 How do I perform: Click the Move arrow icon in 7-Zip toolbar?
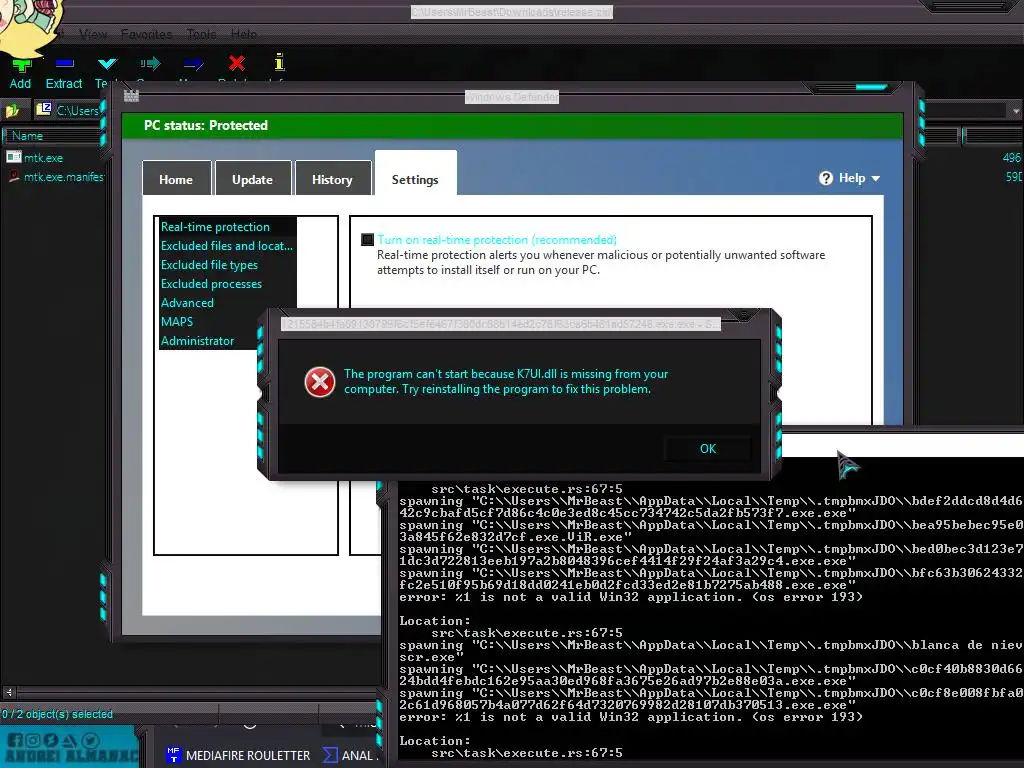coord(193,64)
